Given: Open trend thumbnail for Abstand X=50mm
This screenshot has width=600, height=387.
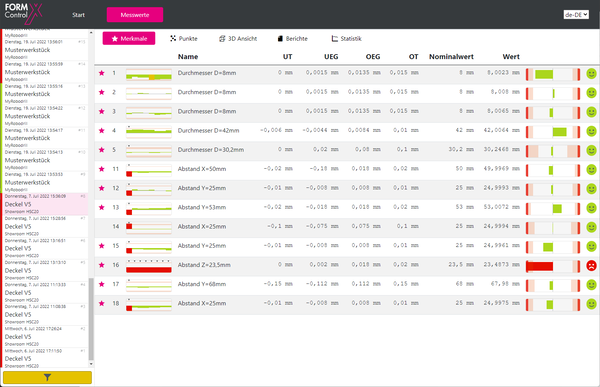Looking at the screenshot, I should click(x=149, y=170).
